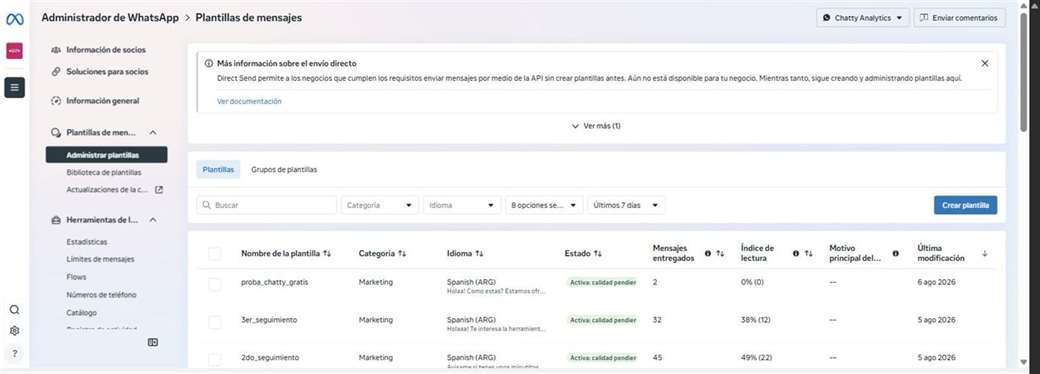Click the Crear plantilla button
Viewport: 1040px width, 374px height.
click(965, 205)
